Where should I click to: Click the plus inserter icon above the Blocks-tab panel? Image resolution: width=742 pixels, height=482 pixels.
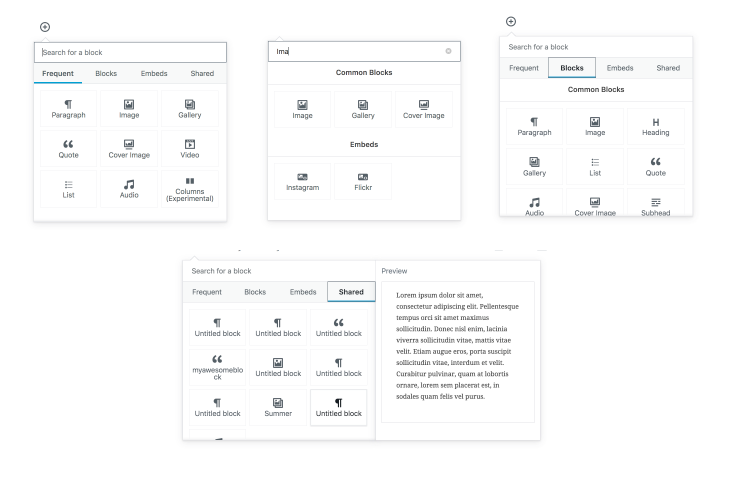pos(511,21)
